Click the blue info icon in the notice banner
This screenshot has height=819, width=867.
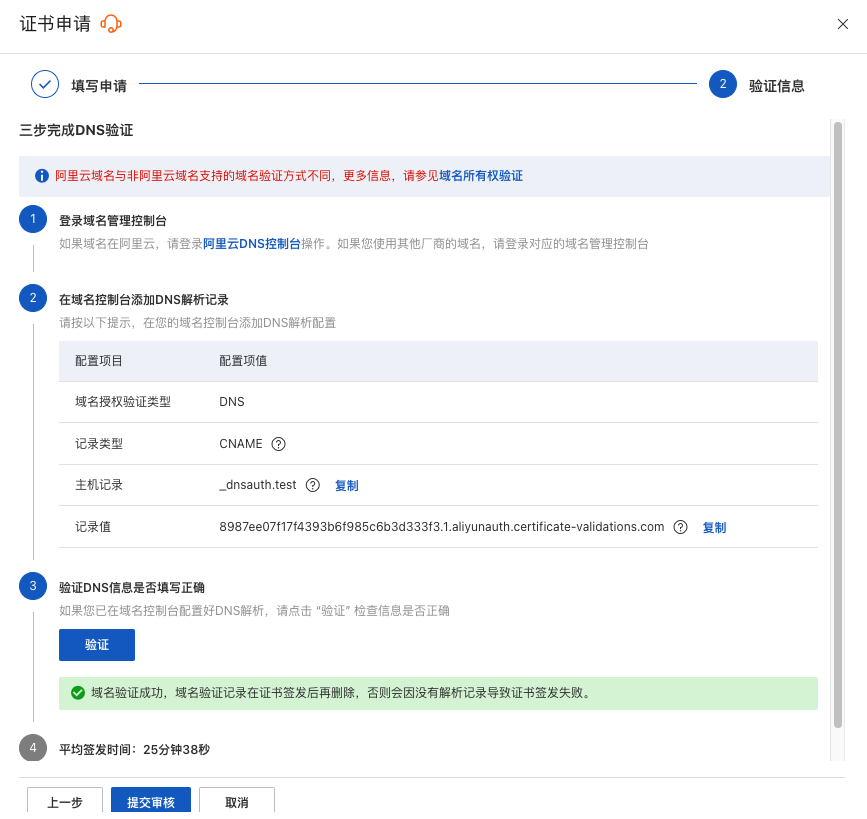(x=42, y=176)
